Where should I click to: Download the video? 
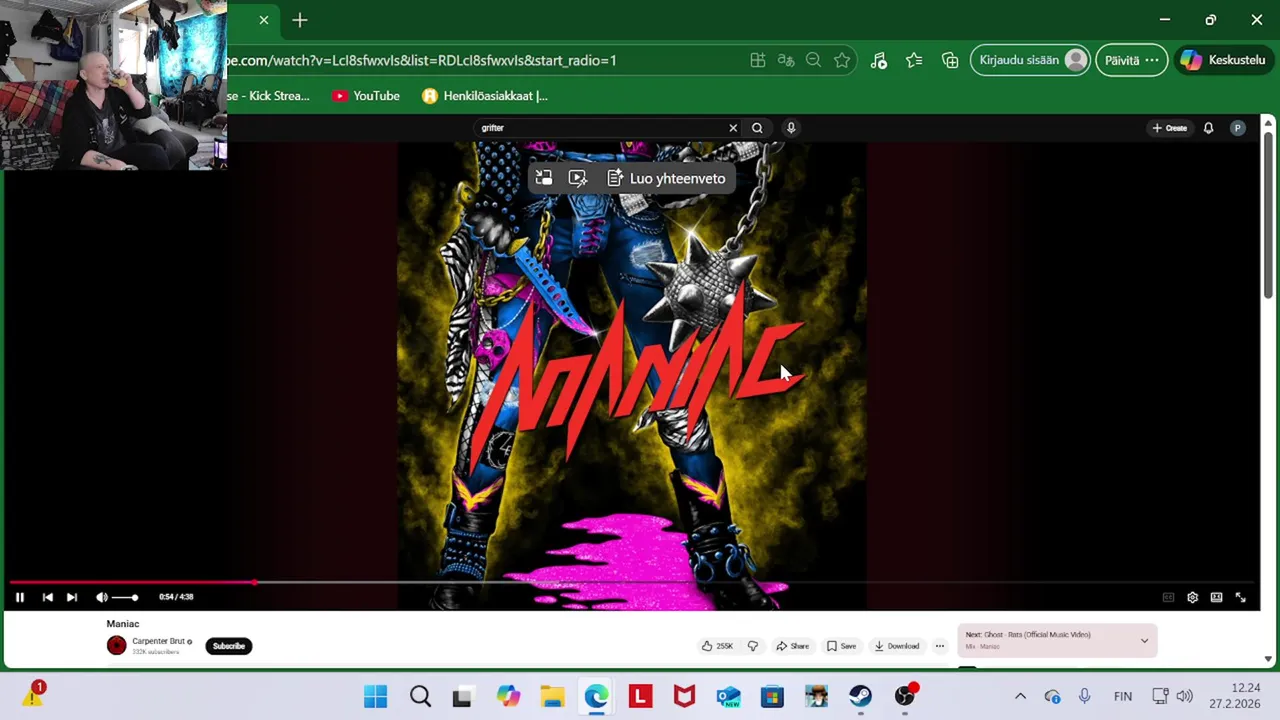897,646
